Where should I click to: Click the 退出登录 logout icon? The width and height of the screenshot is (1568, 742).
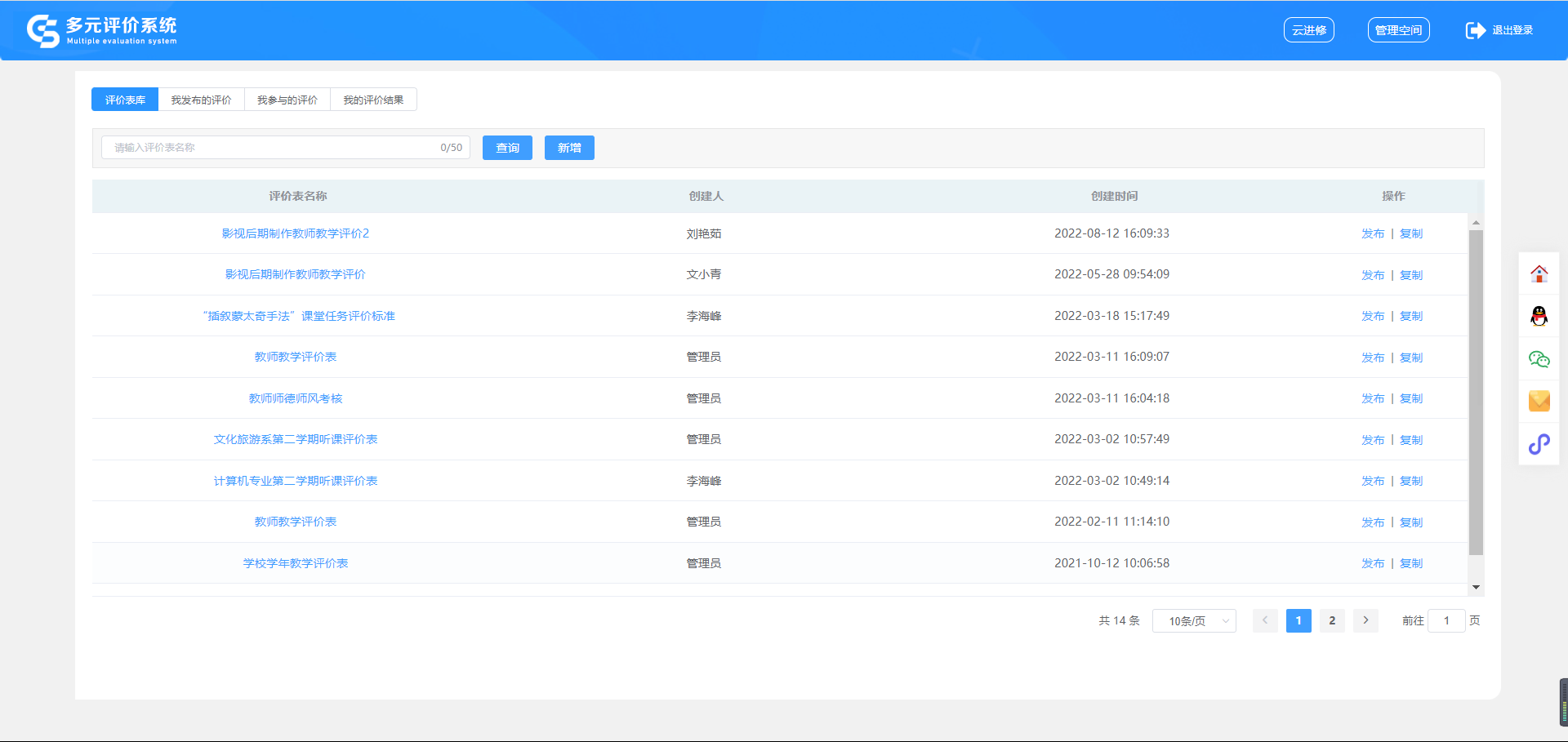[1475, 30]
